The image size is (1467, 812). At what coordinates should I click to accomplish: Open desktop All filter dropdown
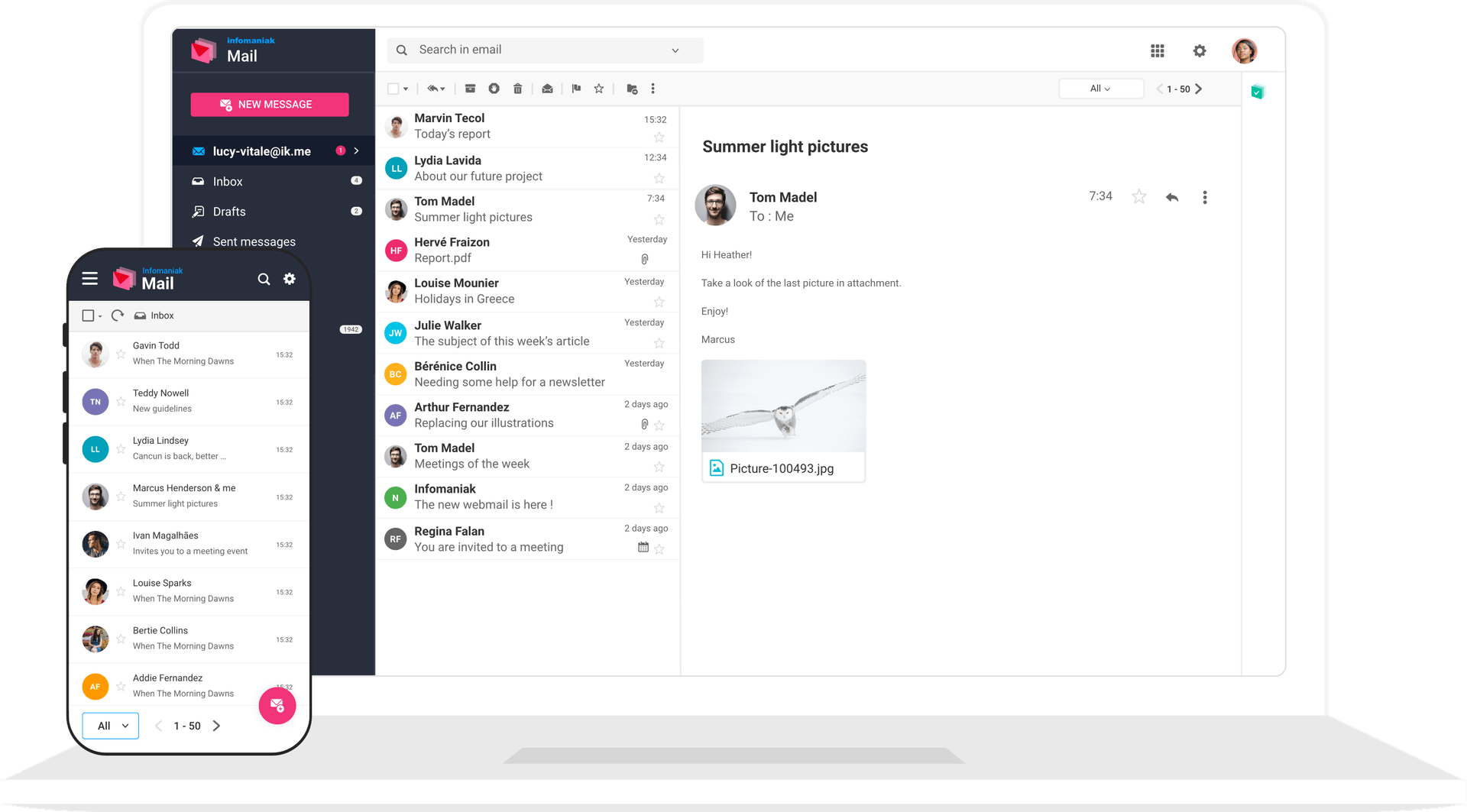point(1100,89)
